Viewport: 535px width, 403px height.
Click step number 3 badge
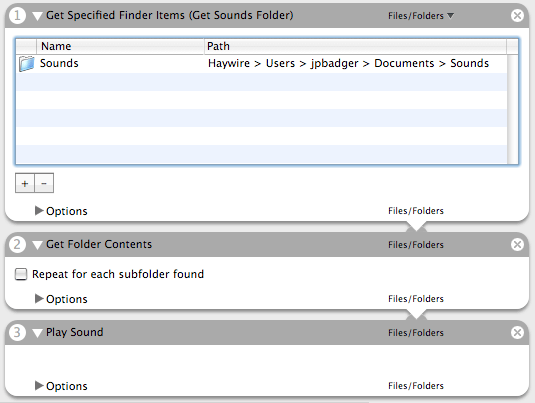[x=17, y=332]
